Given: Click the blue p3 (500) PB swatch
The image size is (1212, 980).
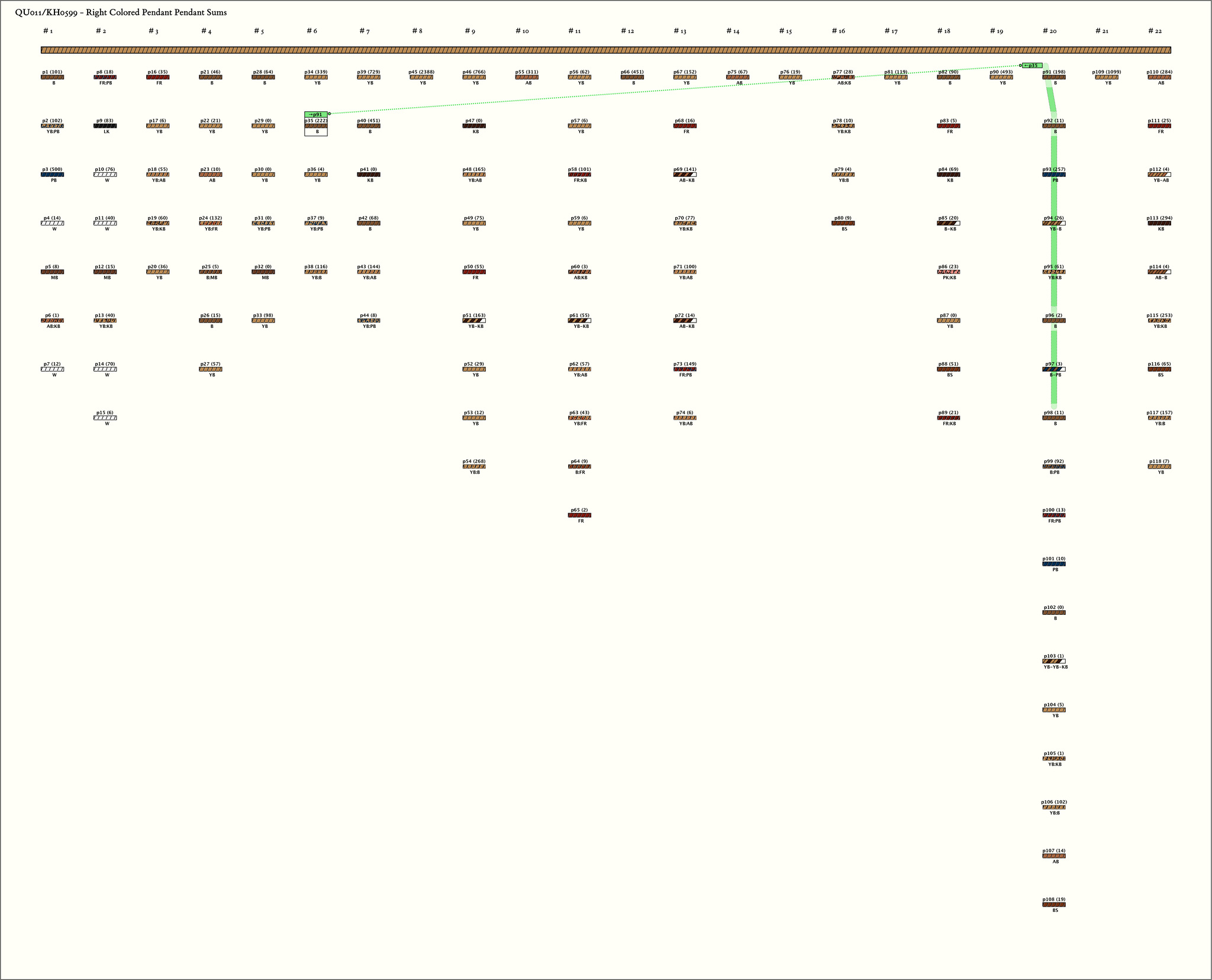Looking at the screenshot, I should tap(52, 175).
